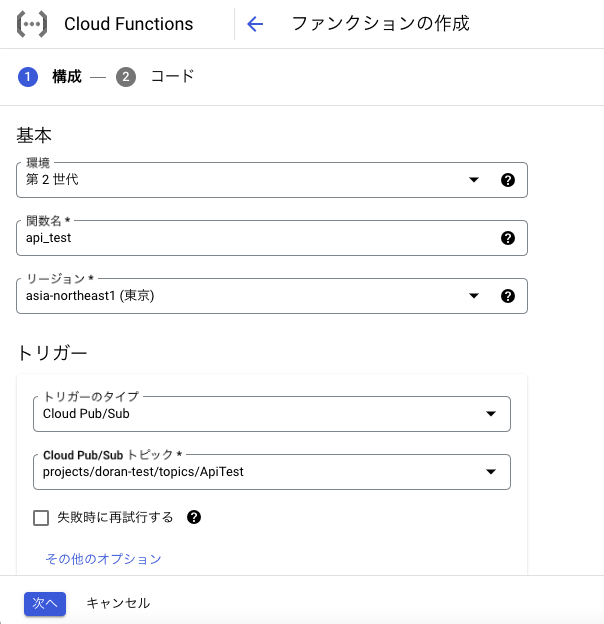Open help icon beside 失敗時に再試行する
The image size is (604, 624).
194,517
